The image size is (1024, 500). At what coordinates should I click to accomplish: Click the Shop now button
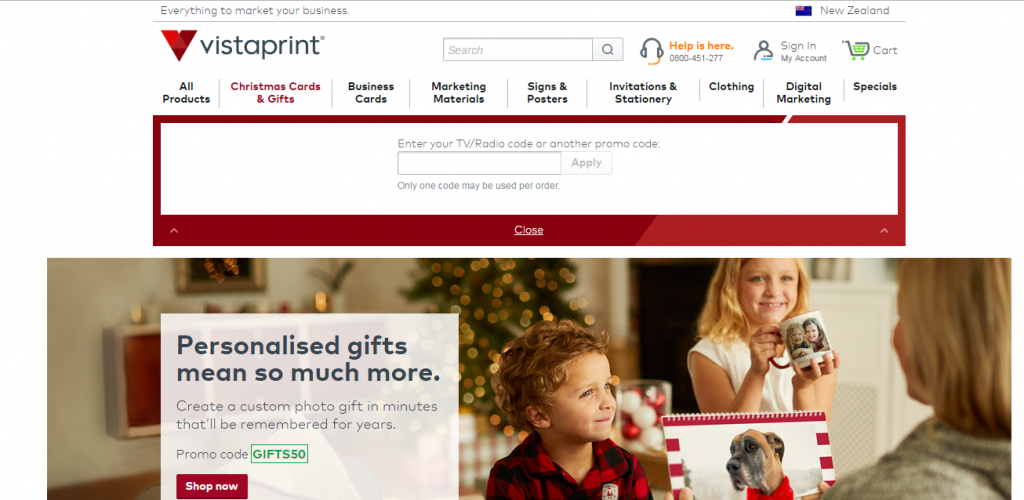click(x=212, y=486)
